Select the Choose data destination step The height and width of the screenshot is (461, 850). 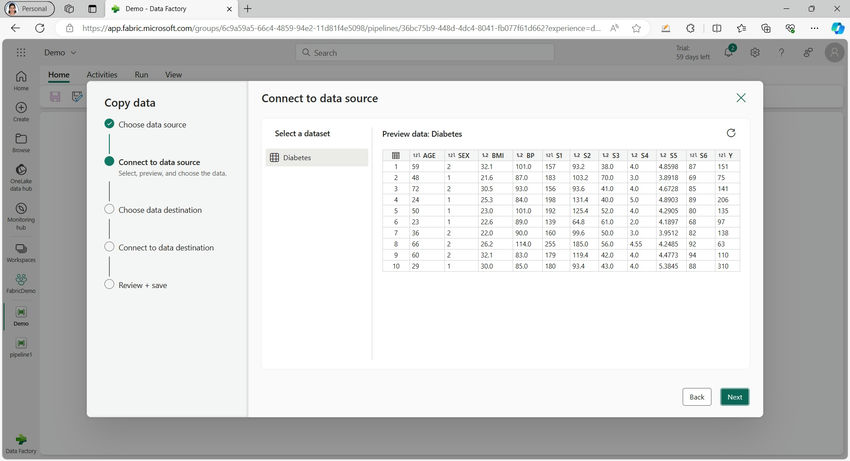(x=153, y=210)
